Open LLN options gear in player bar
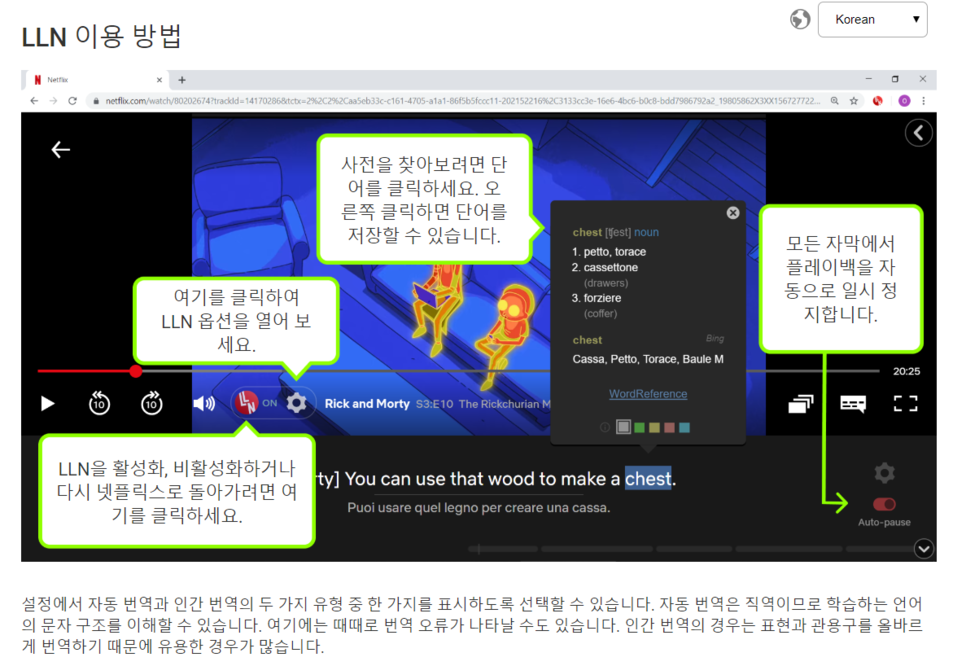Screen dimensions: 966x666 click(x=296, y=403)
